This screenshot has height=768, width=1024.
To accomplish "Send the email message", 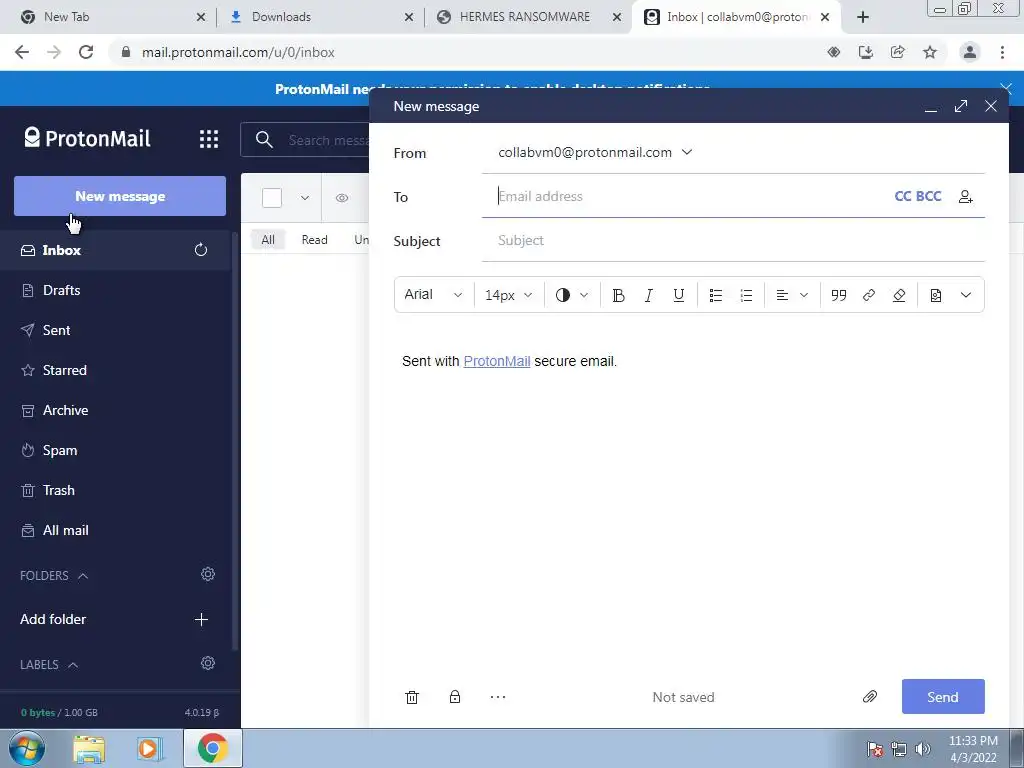I will tap(943, 697).
